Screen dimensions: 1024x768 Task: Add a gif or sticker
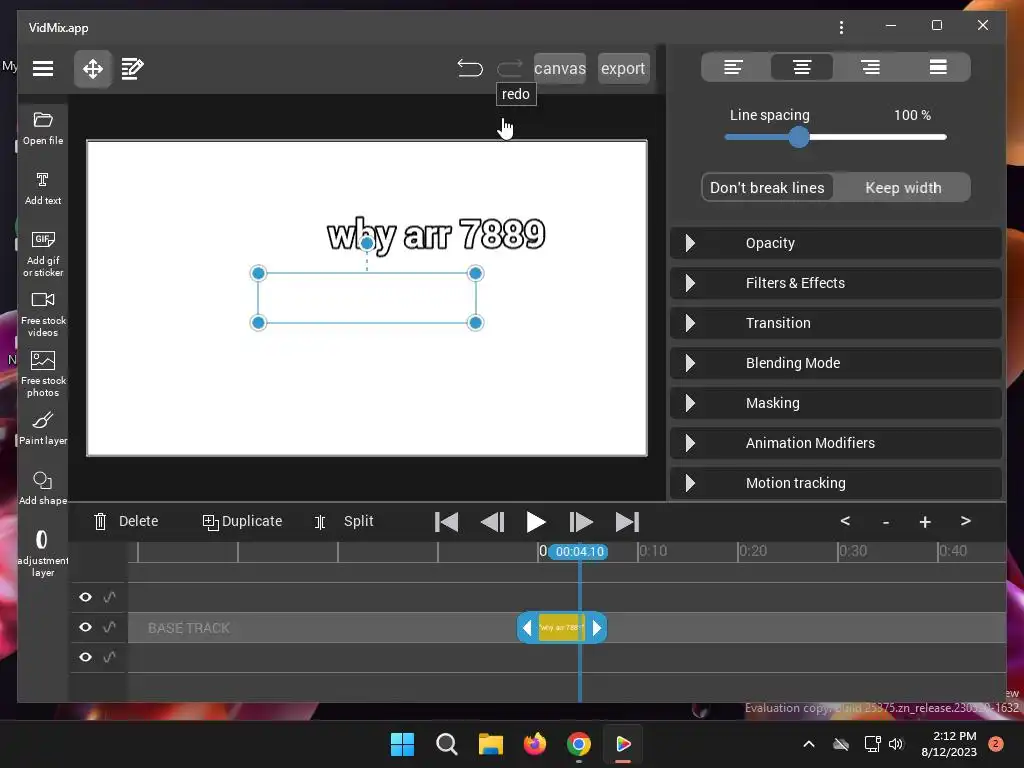point(43,254)
